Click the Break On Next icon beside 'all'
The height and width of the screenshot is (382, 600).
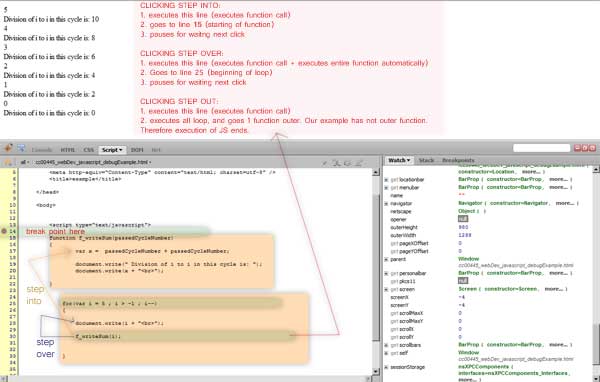(8, 162)
